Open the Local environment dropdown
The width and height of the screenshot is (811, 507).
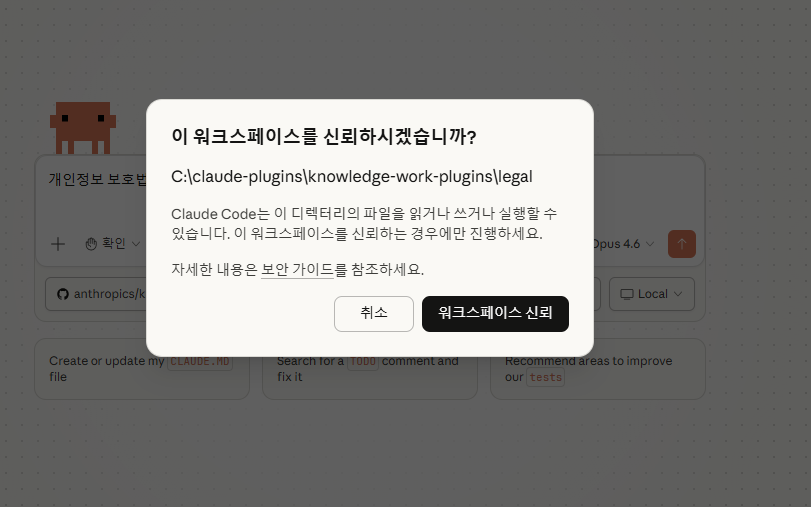pyautogui.click(x=652, y=294)
